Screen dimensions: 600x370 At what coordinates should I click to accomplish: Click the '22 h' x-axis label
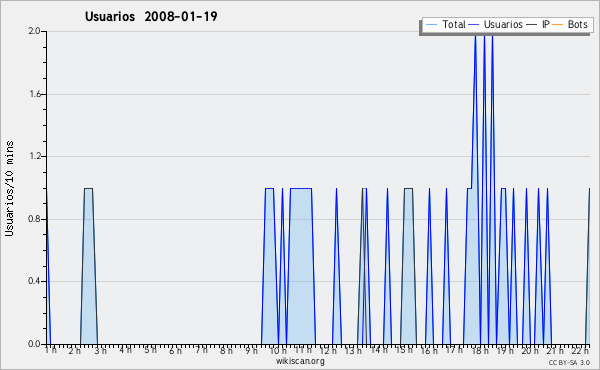point(580,350)
